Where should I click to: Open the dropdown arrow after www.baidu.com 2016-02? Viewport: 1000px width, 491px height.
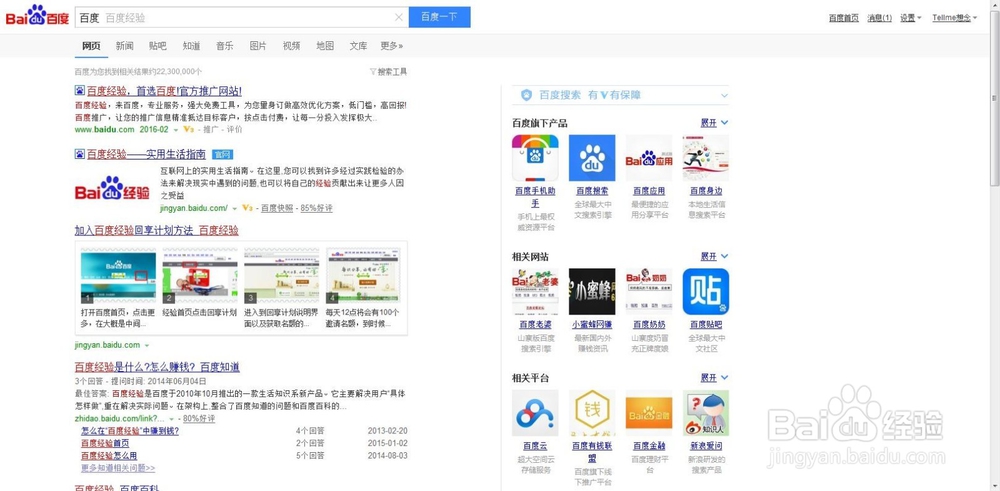(176, 130)
